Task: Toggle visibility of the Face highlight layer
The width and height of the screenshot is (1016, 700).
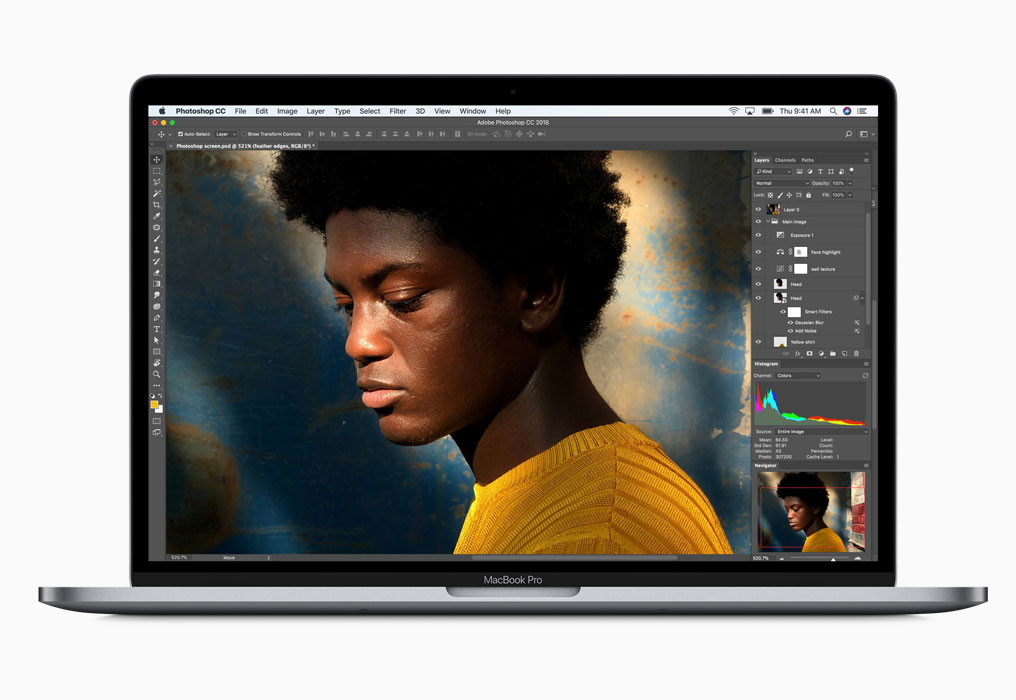Action: (758, 252)
